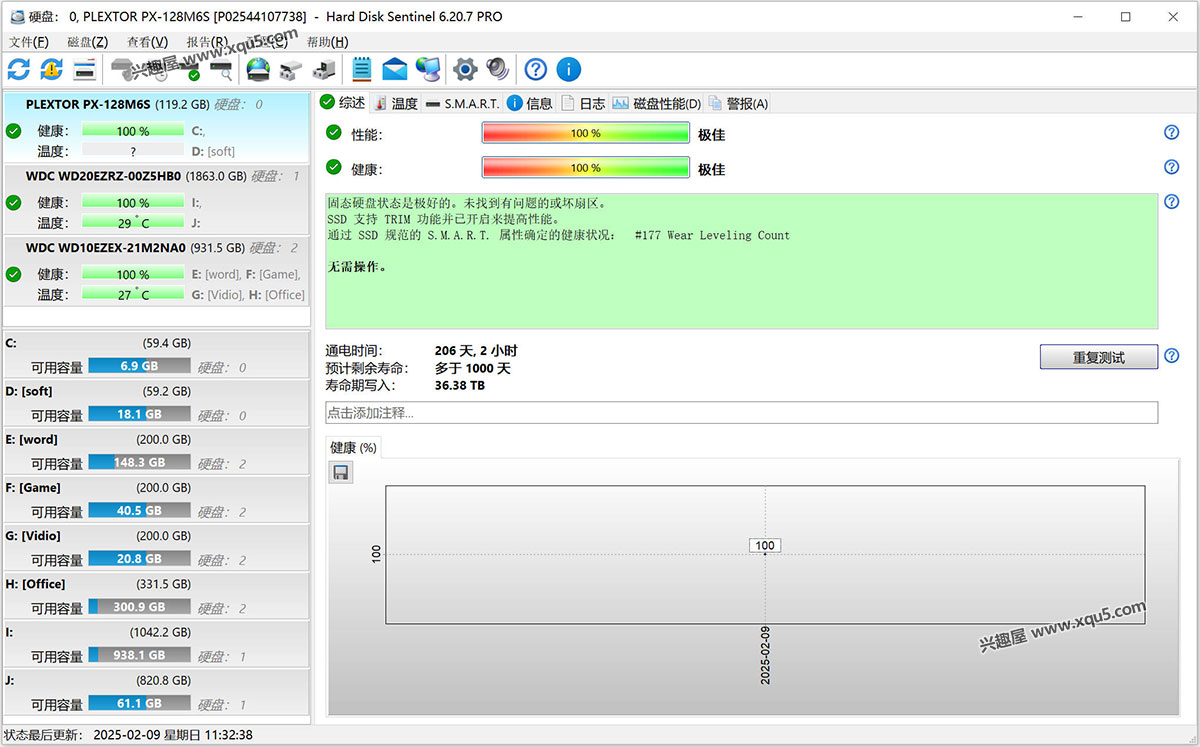Image resolution: width=1200 pixels, height=747 pixels.
Task: Click the question mark help toolbar icon
Action: click(536, 69)
